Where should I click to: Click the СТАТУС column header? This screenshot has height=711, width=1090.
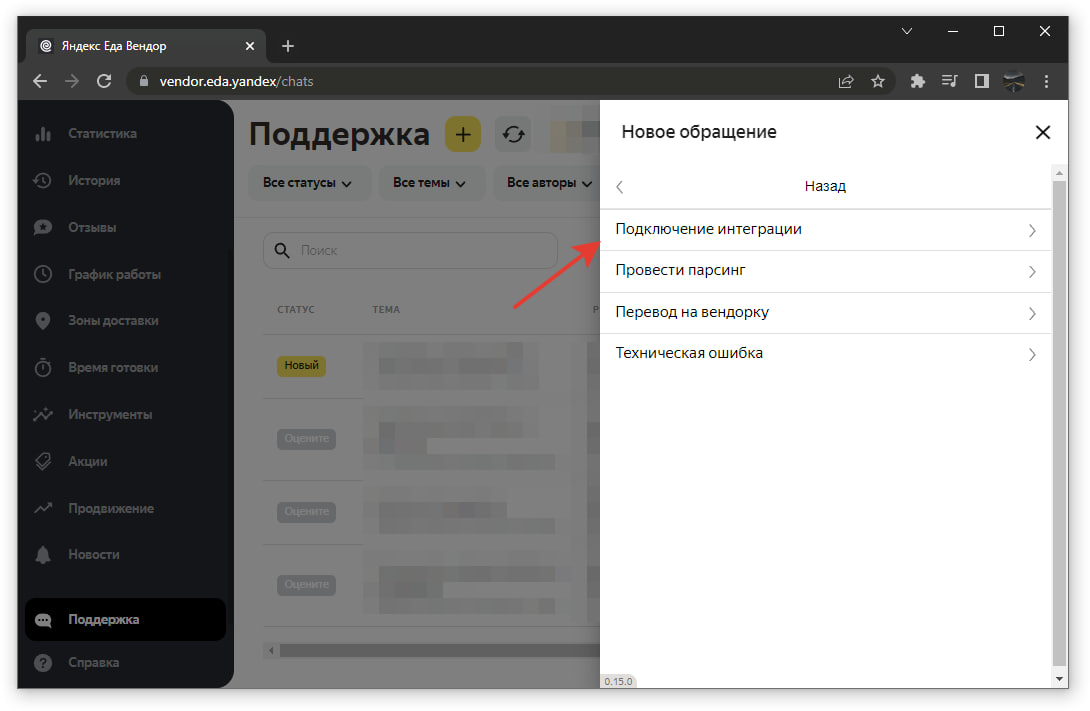pos(295,309)
